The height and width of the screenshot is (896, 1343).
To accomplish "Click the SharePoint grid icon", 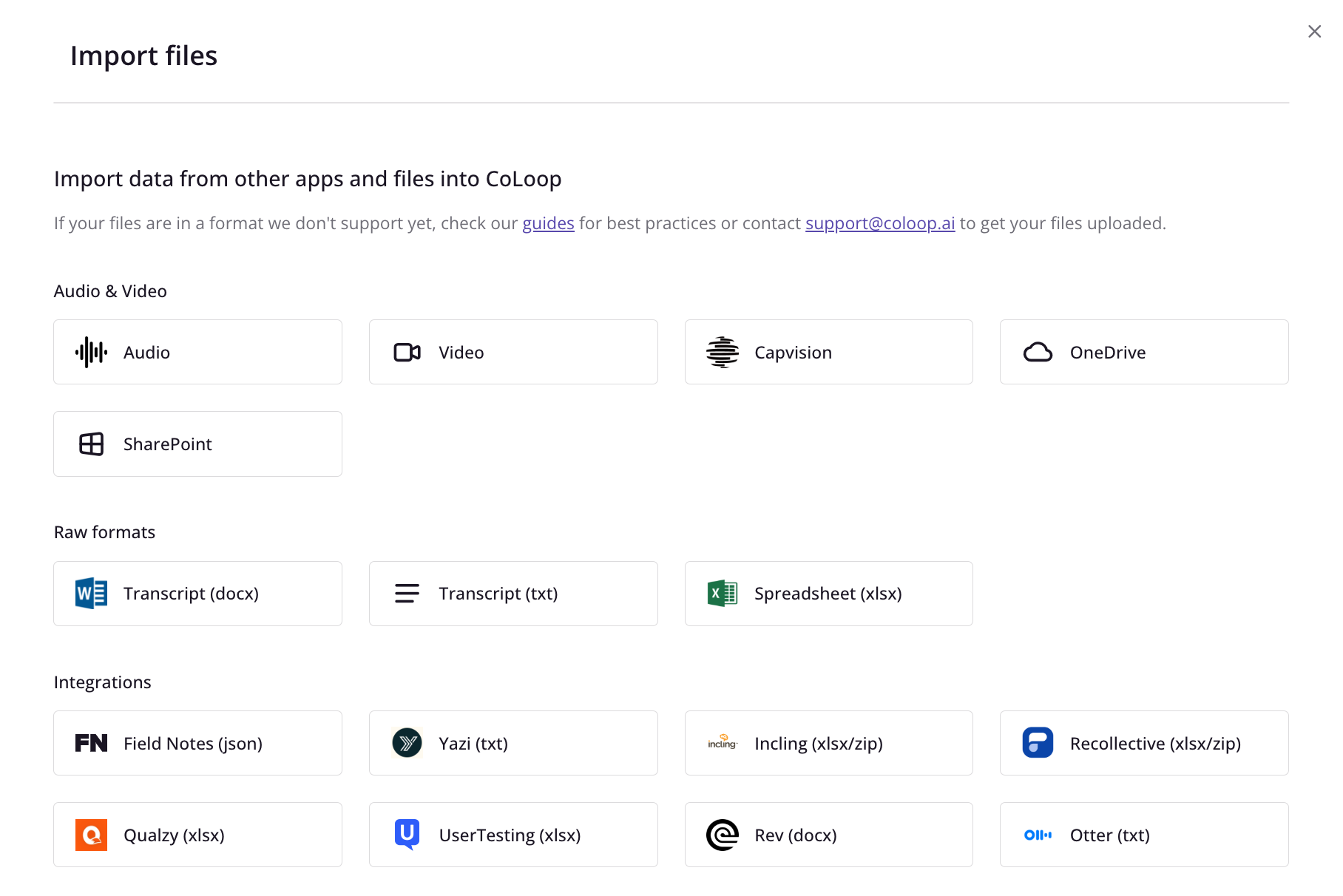I will (x=91, y=444).
